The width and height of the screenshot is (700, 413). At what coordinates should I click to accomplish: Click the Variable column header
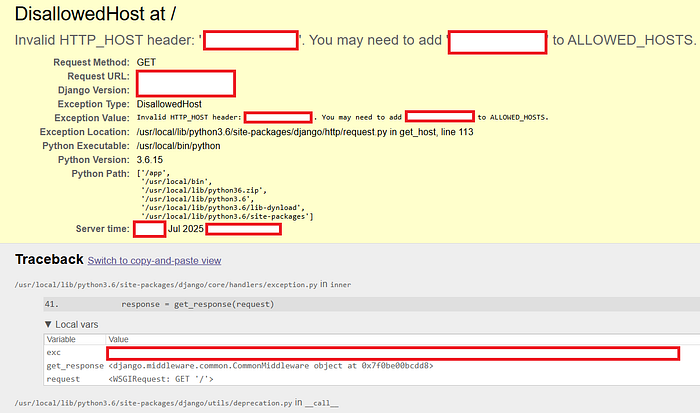pyautogui.click(x=61, y=339)
